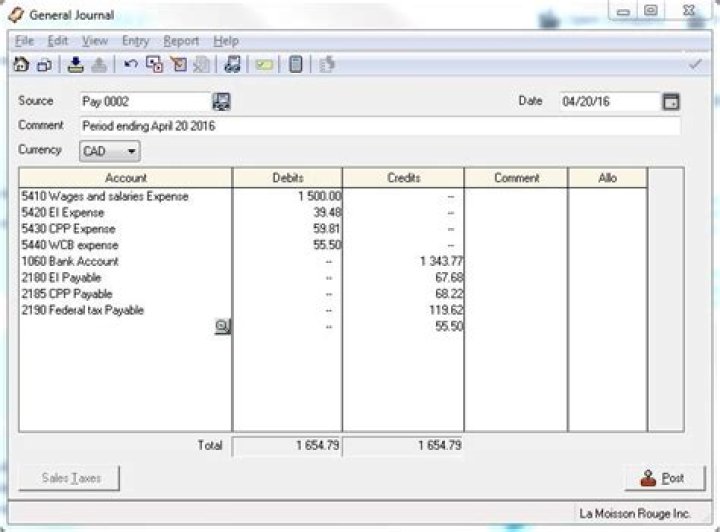
Task: Click the checkmark icon at toolbar's right end
Action: (695, 65)
